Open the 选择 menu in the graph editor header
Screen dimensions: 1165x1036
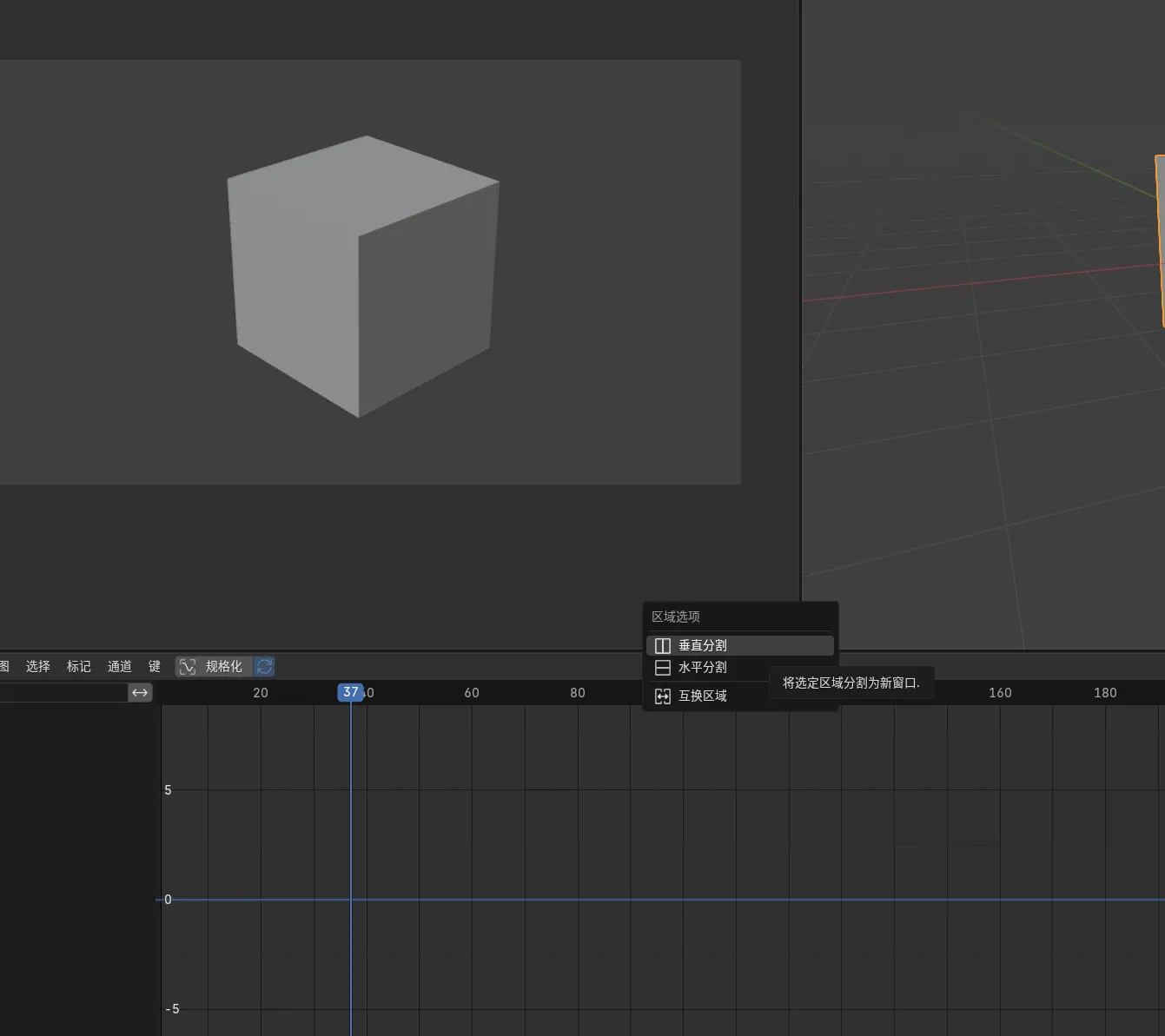(x=38, y=666)
